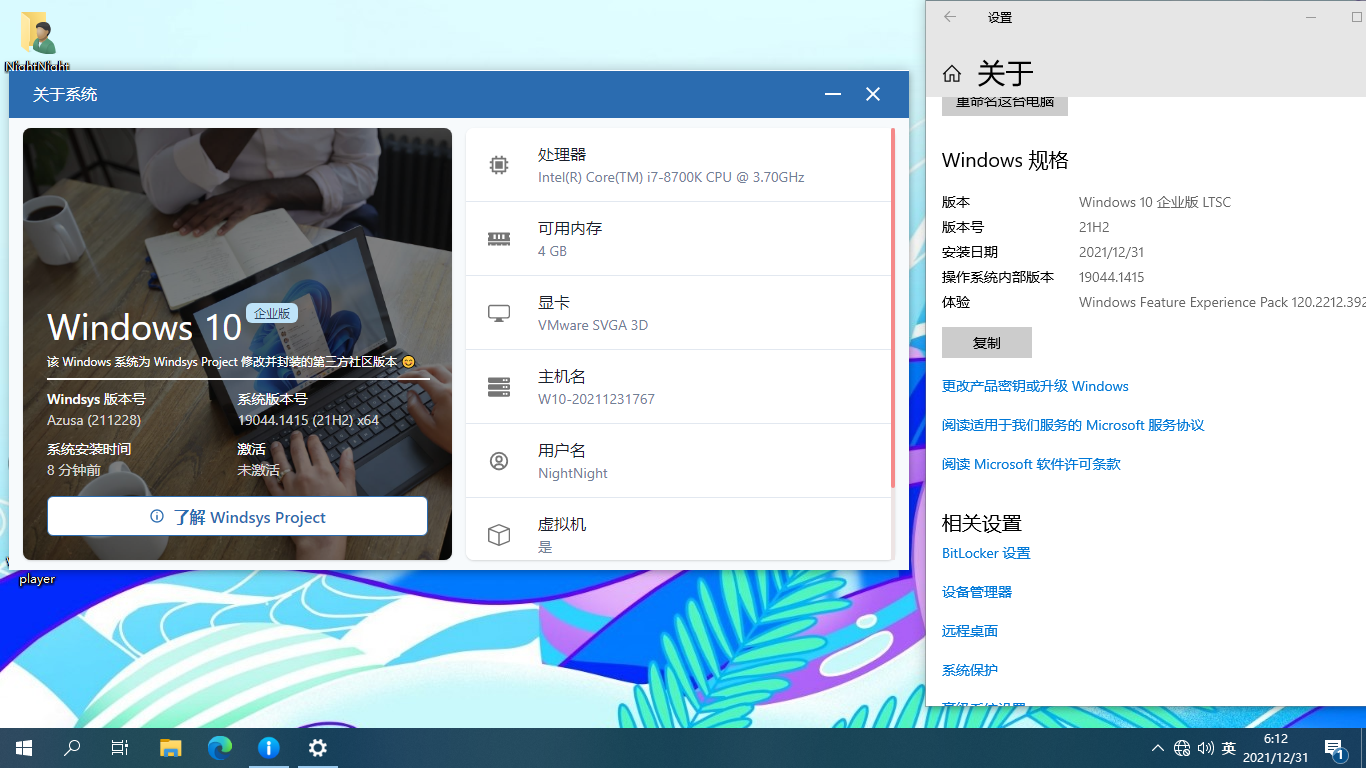Click the 远程桌面 link
Screen dimensions: 1366x768
pyautogui.click(x=970, y=631)
